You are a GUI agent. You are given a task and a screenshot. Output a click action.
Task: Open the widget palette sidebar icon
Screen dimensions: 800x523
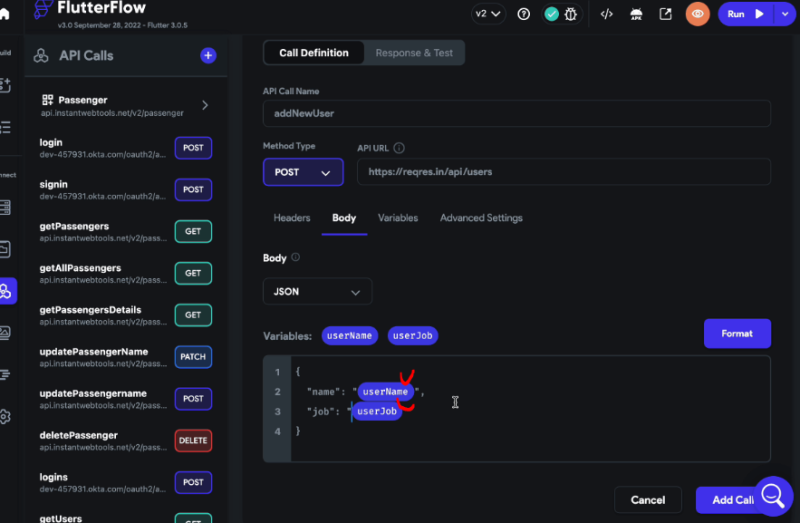pos(5,85)
